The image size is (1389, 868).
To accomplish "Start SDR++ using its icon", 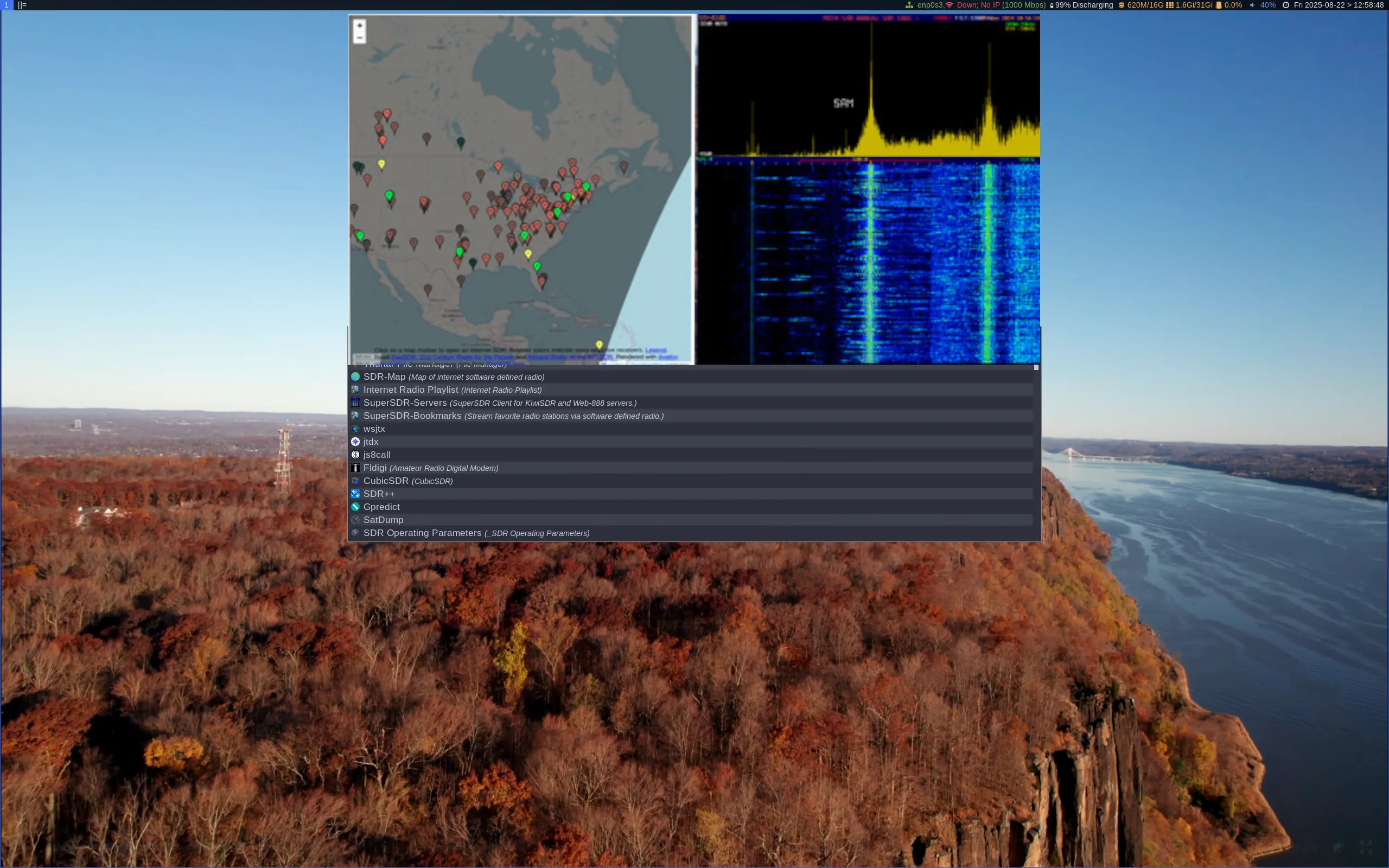I will [x=356, y=494].
